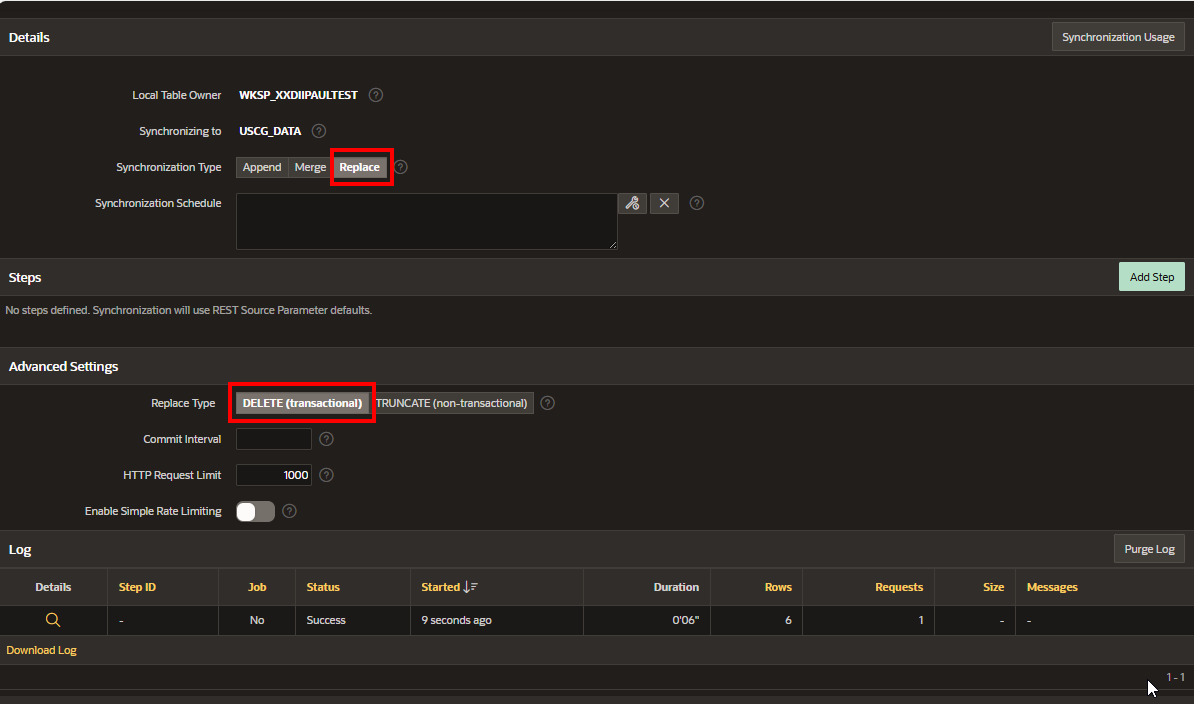Toggle sort direction icon on Started column
Screen dimensions: 1194x704
[x=471, y=587]
